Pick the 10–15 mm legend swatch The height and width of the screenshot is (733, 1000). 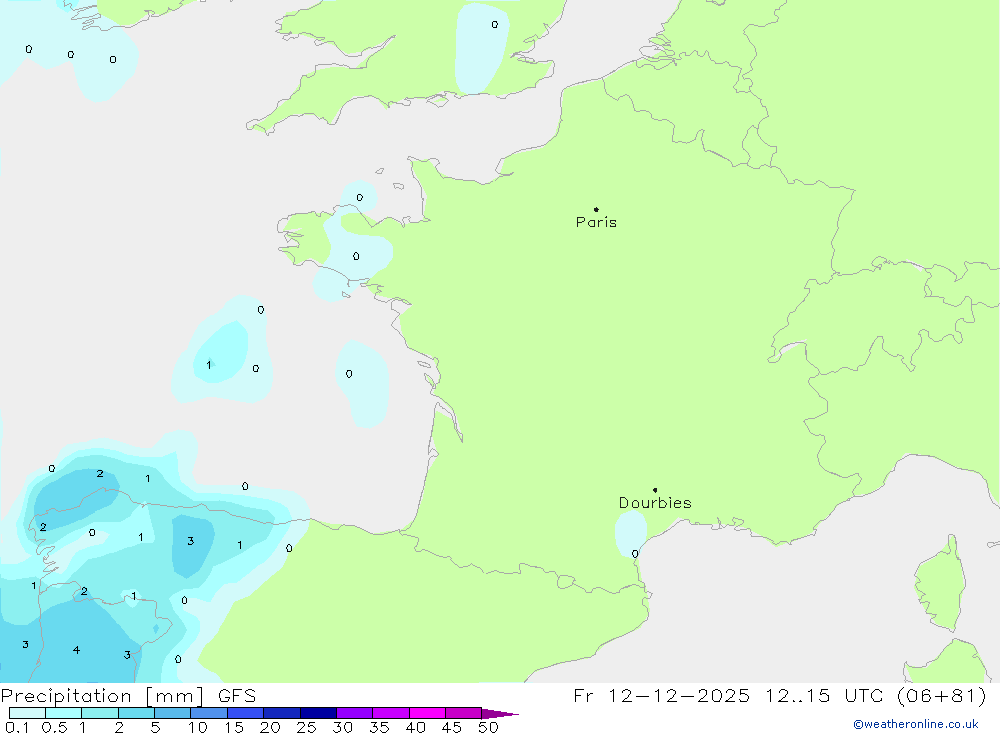click(x=209, y=713)
